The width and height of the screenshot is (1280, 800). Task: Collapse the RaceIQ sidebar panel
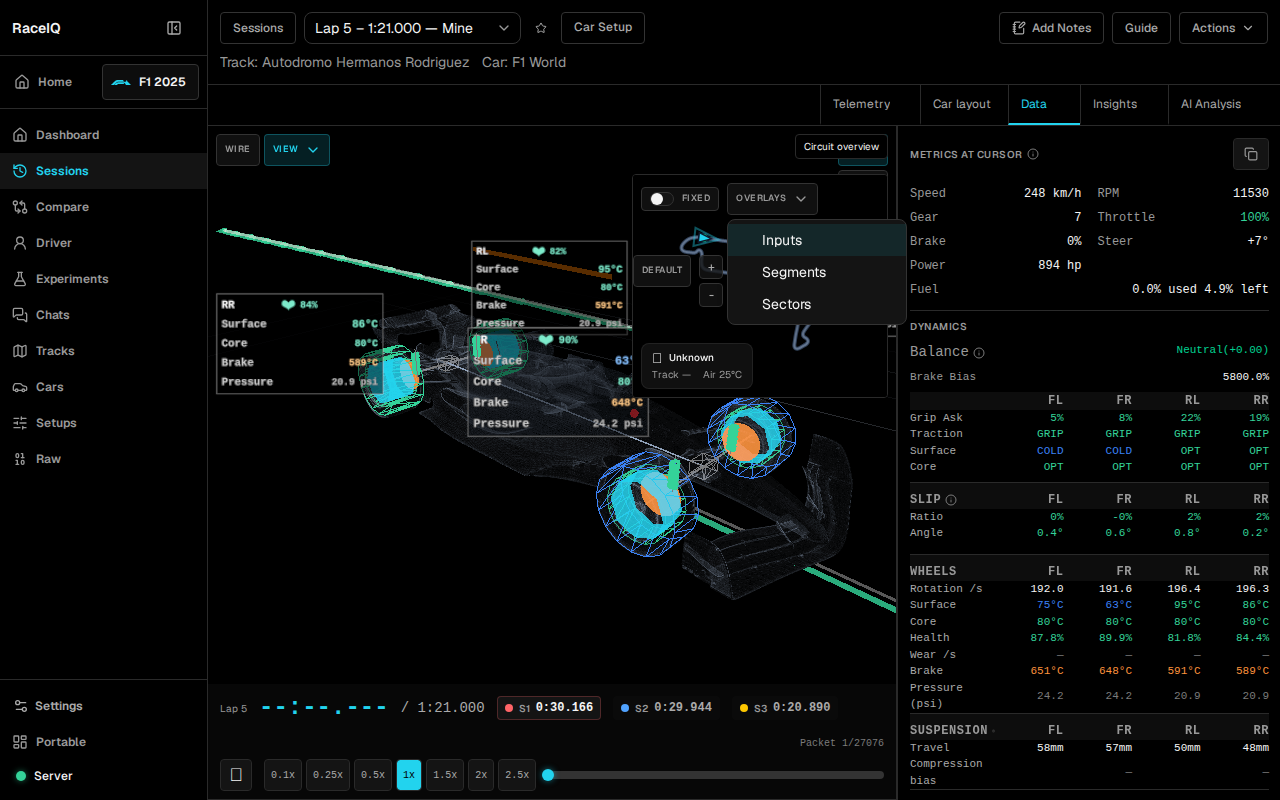coord(174,28)
